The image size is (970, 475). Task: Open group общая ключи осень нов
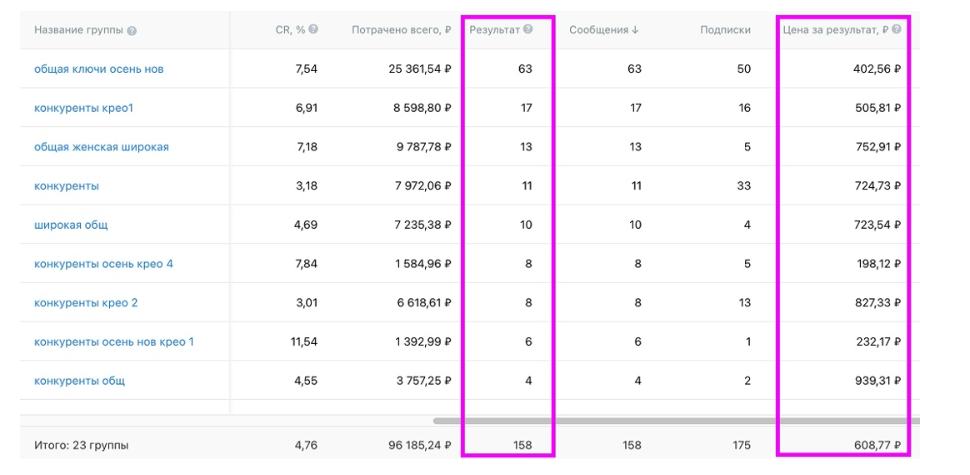99,69
